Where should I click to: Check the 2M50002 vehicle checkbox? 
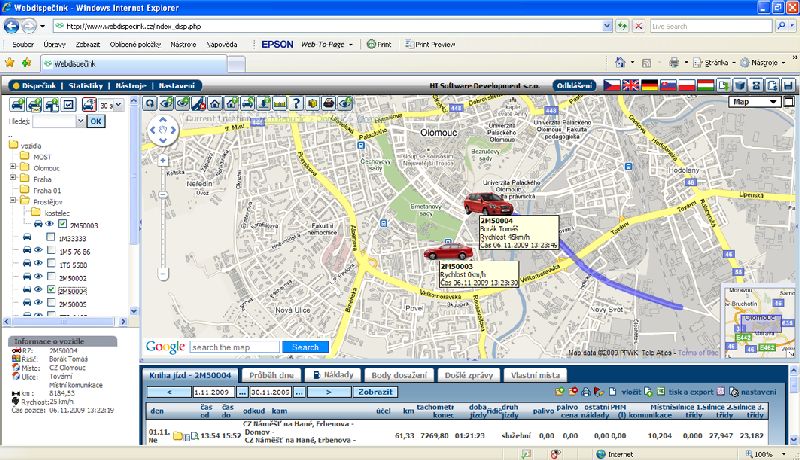(51, 277)
